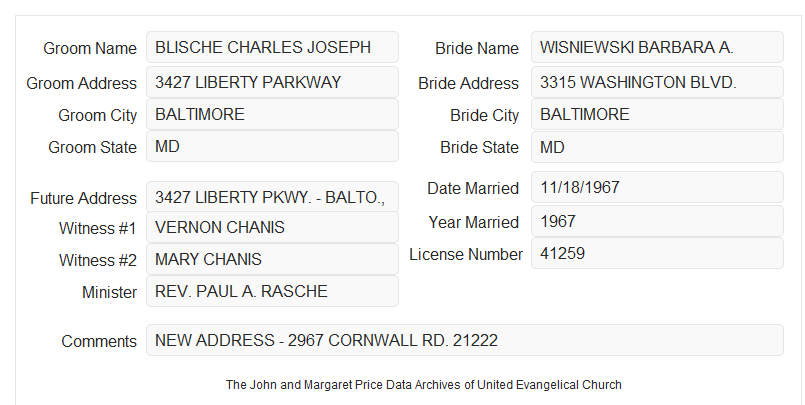Image resolution: width=805 pixels, height=405 pixels.
Task: Click Witness #1 field VERNON CHANIS
Action: click(x=272, y=227)
